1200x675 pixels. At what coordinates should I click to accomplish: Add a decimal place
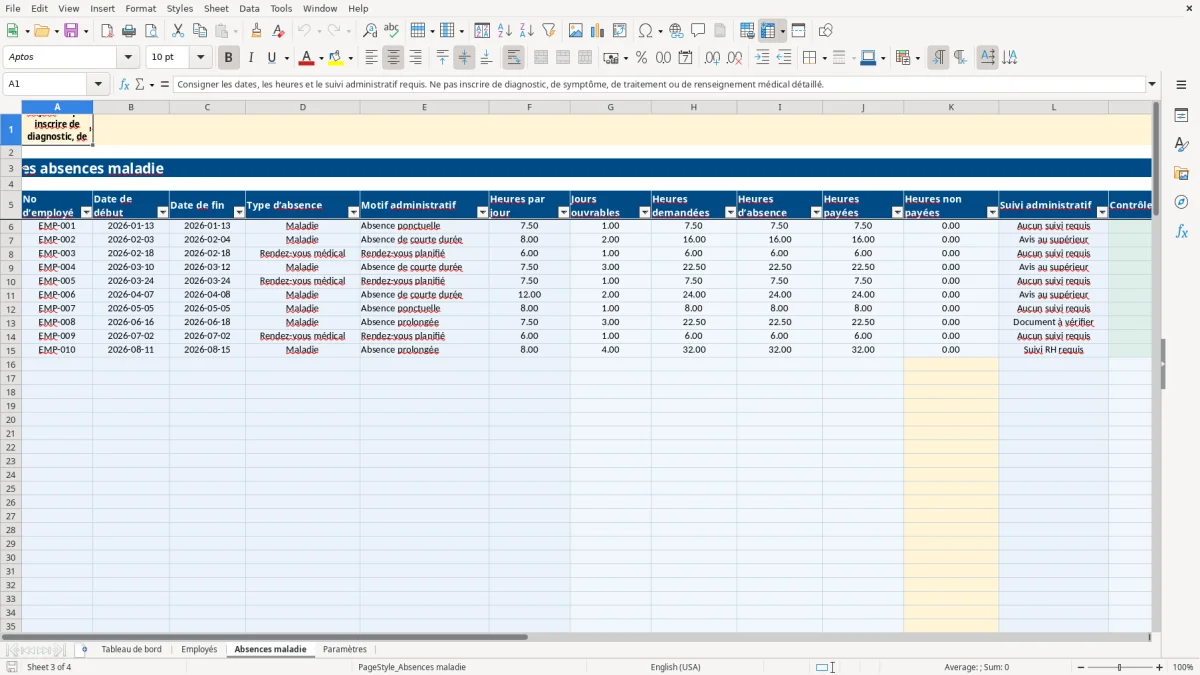[712, 57]
